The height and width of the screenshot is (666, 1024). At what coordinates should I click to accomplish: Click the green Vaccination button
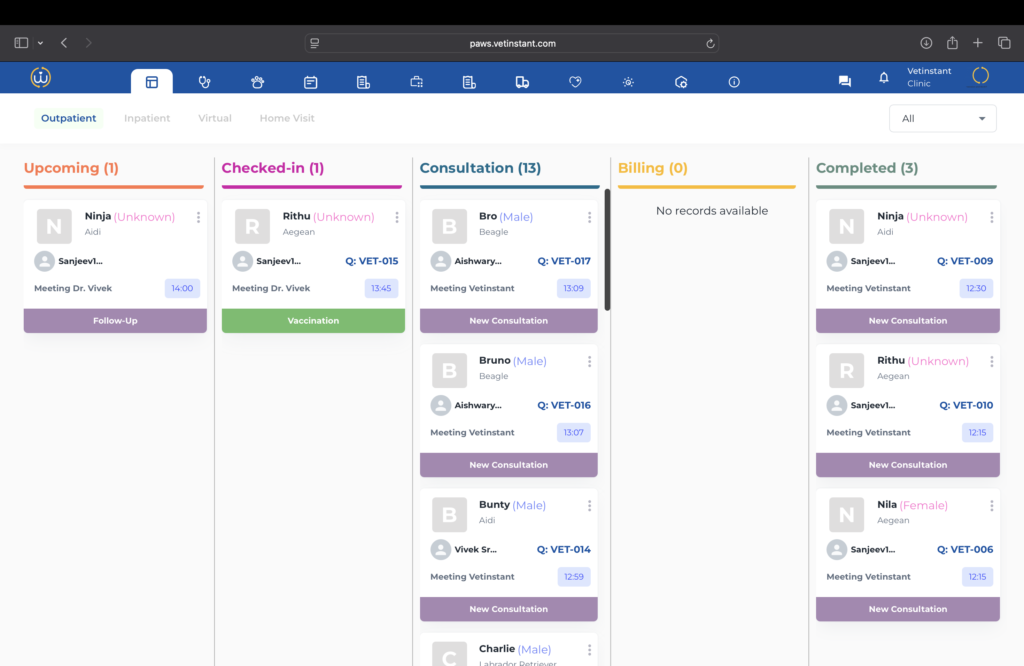pos(313,321)
